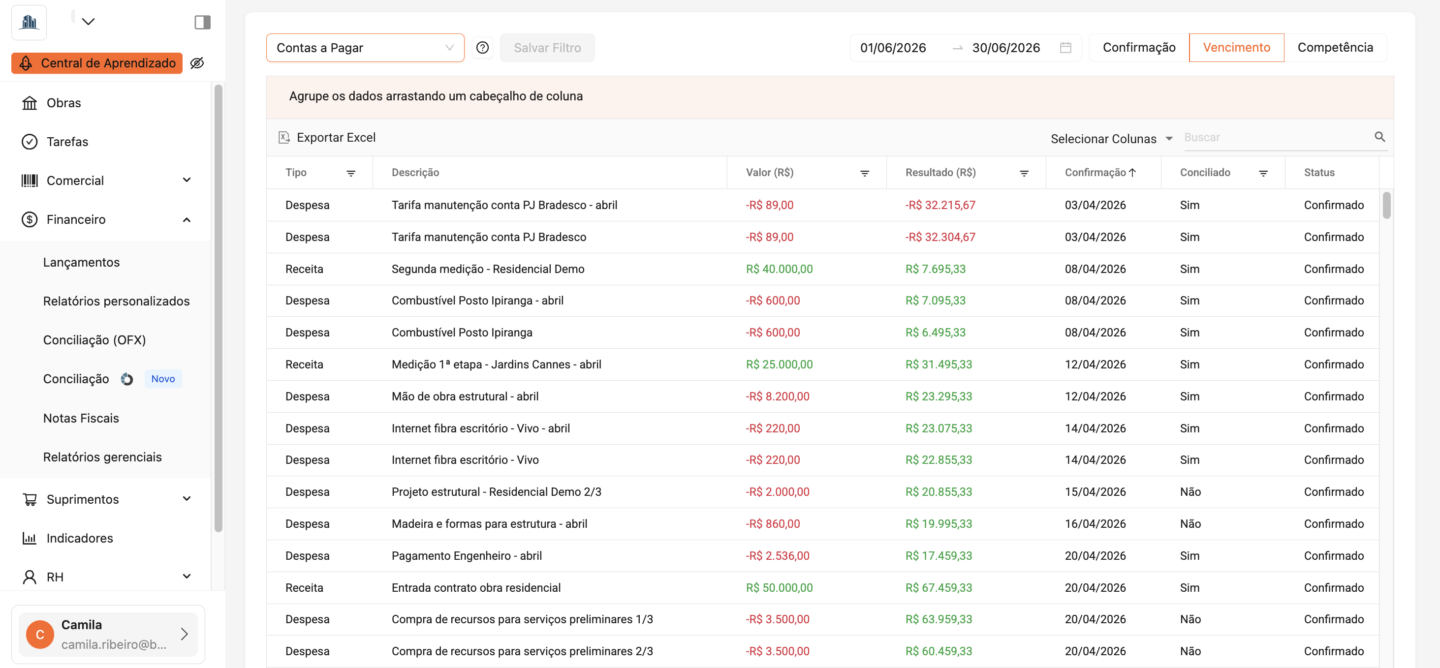Click value R$ 40.000,00
The image size is (1440, 668).
click(779, 269)
